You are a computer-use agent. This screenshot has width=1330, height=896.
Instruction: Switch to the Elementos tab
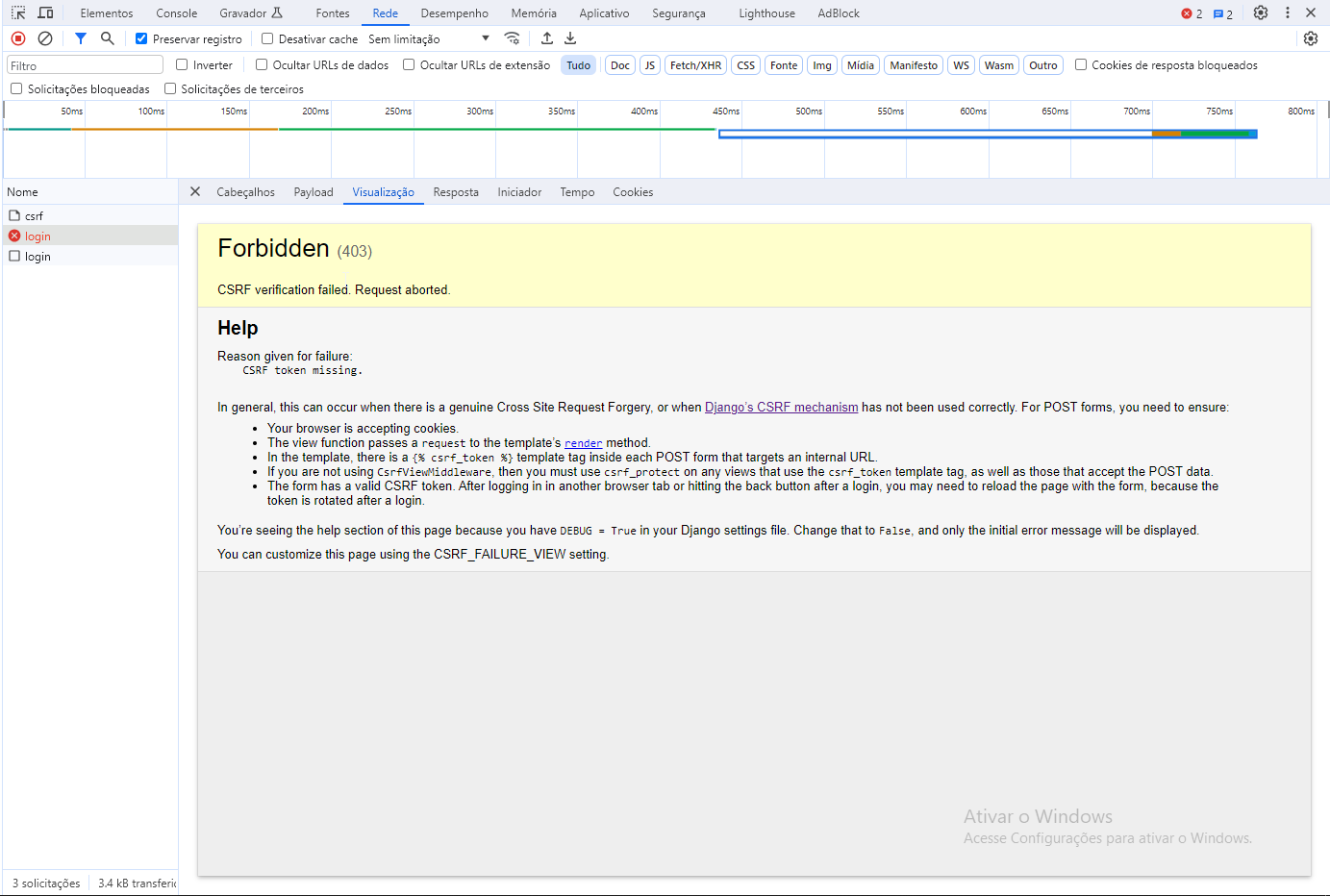tap(107, 13)
